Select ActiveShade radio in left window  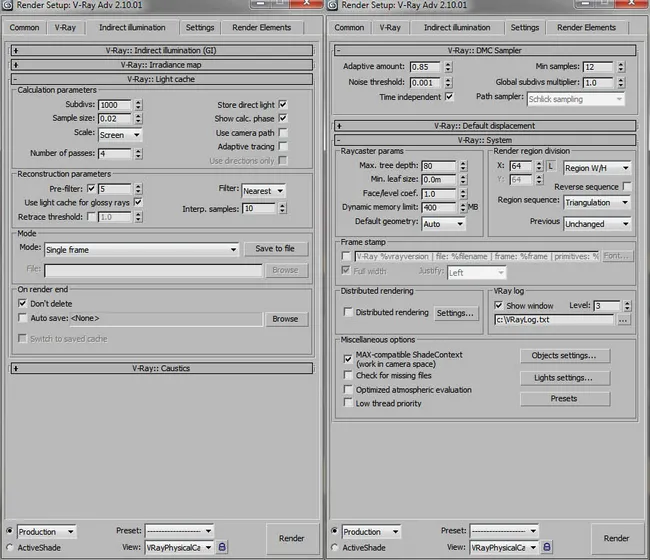pos(10,547)
